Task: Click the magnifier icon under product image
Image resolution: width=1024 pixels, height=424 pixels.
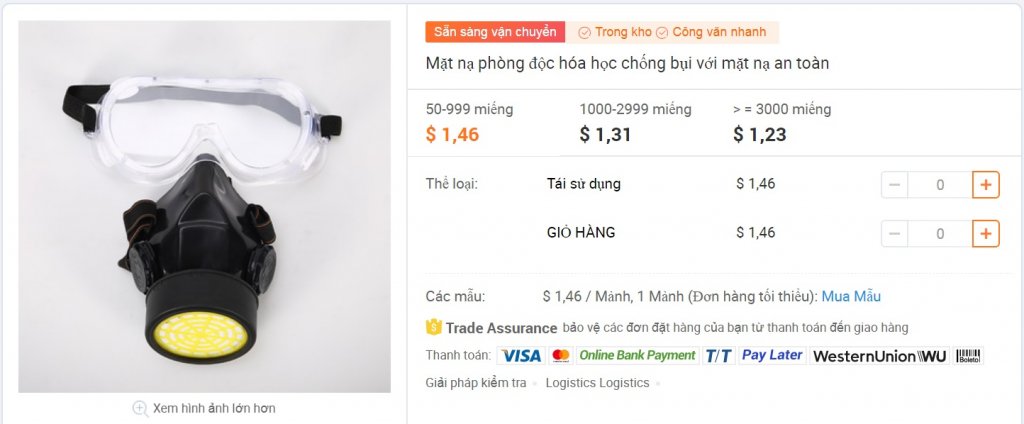Action: point(140,408)
